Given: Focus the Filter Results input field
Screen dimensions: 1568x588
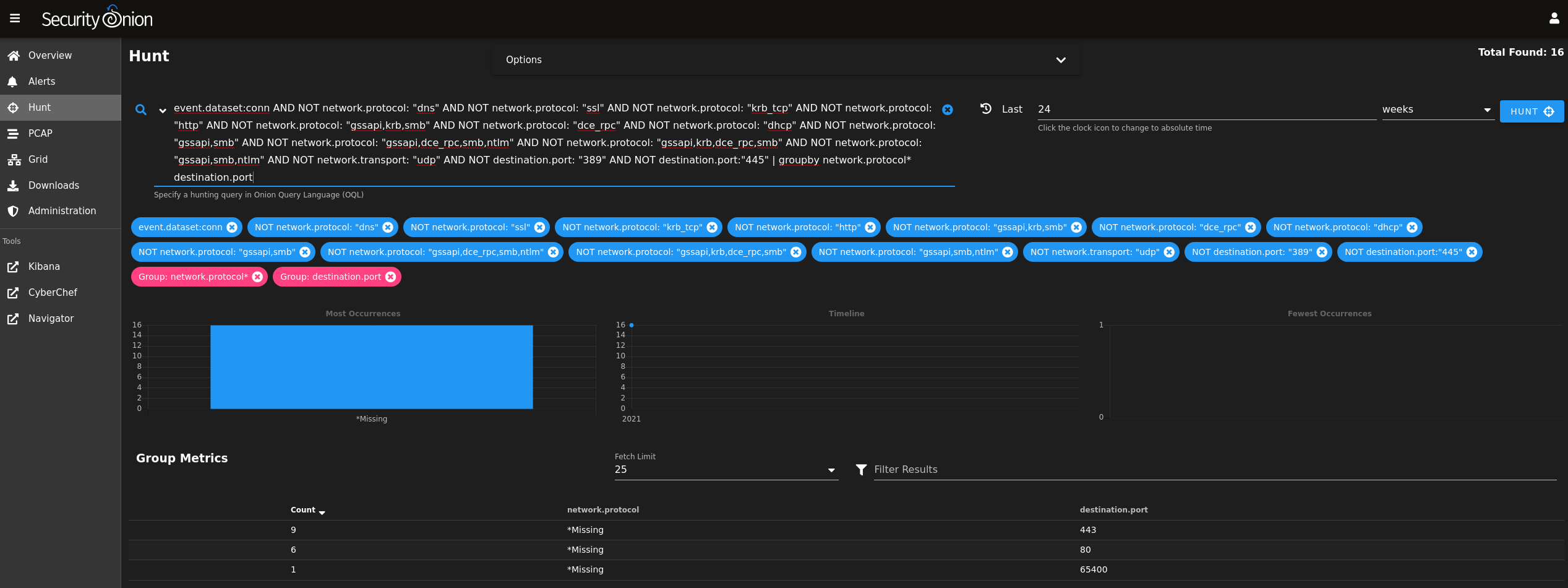Looking at the screenshot, I should (x=1215, y=470).
